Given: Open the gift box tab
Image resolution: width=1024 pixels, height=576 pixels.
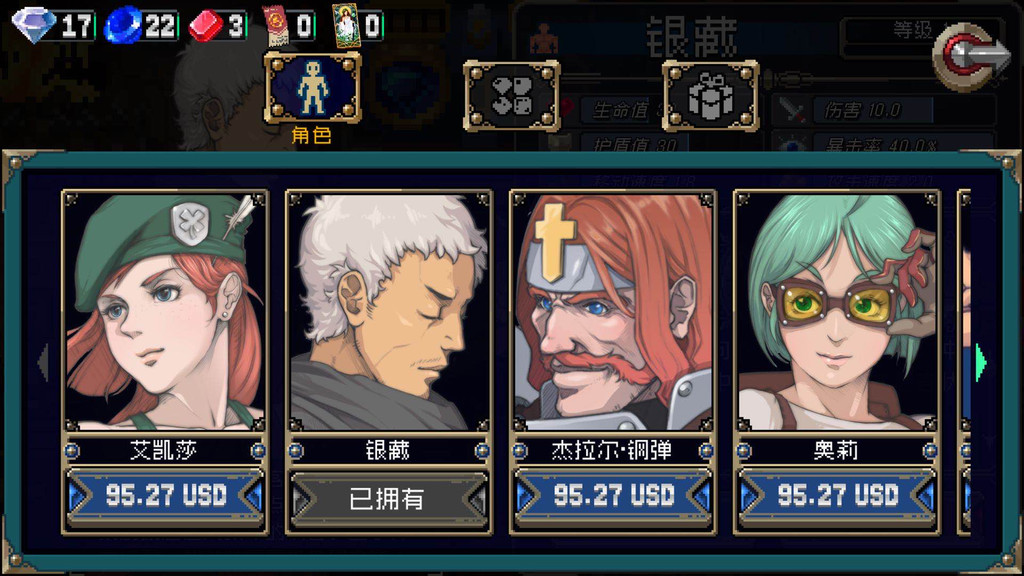Looking at the screenshot, I should [711, 96].
